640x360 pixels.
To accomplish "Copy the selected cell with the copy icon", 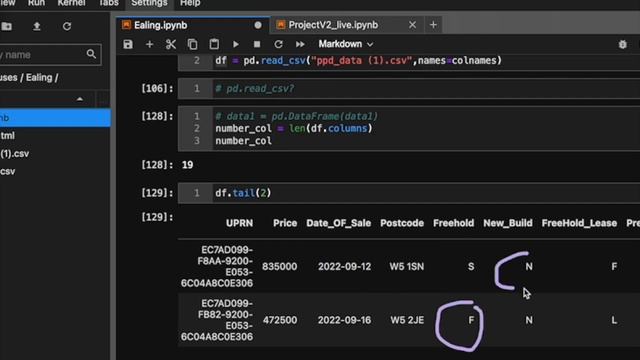I will coord(192,44).
